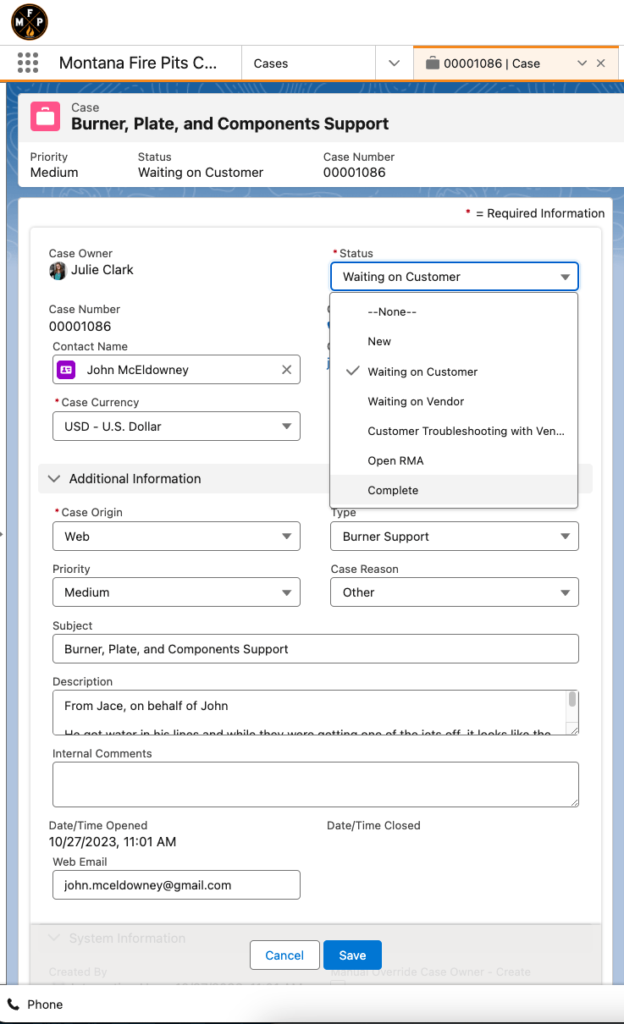The height and width of the screenshot is (1024, 624).
Task: Select the New status option
Action: click(454, 342)
